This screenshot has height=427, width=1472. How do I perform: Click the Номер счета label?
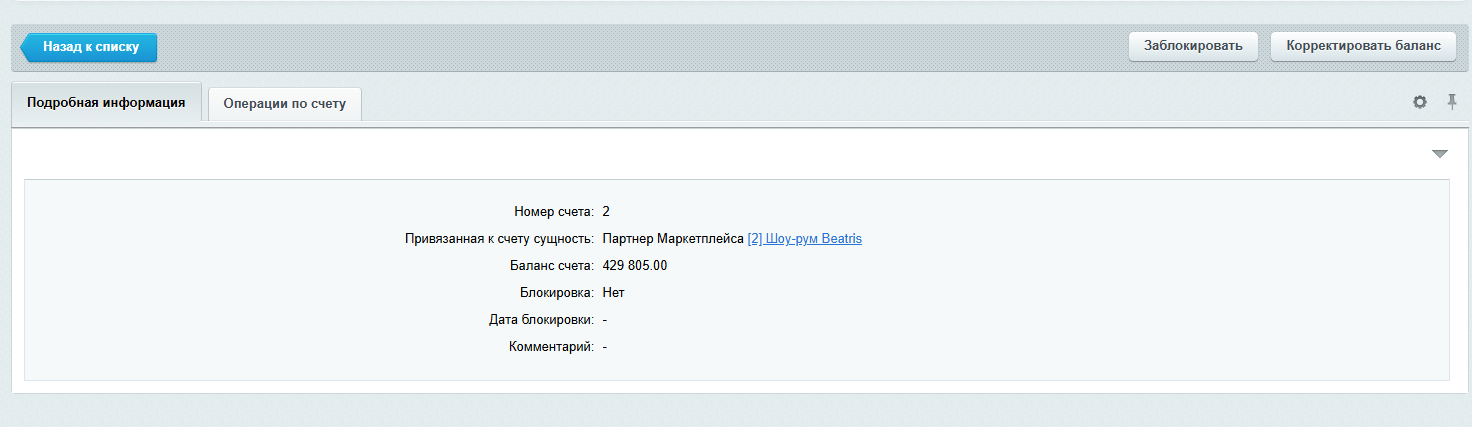point(554,212)
